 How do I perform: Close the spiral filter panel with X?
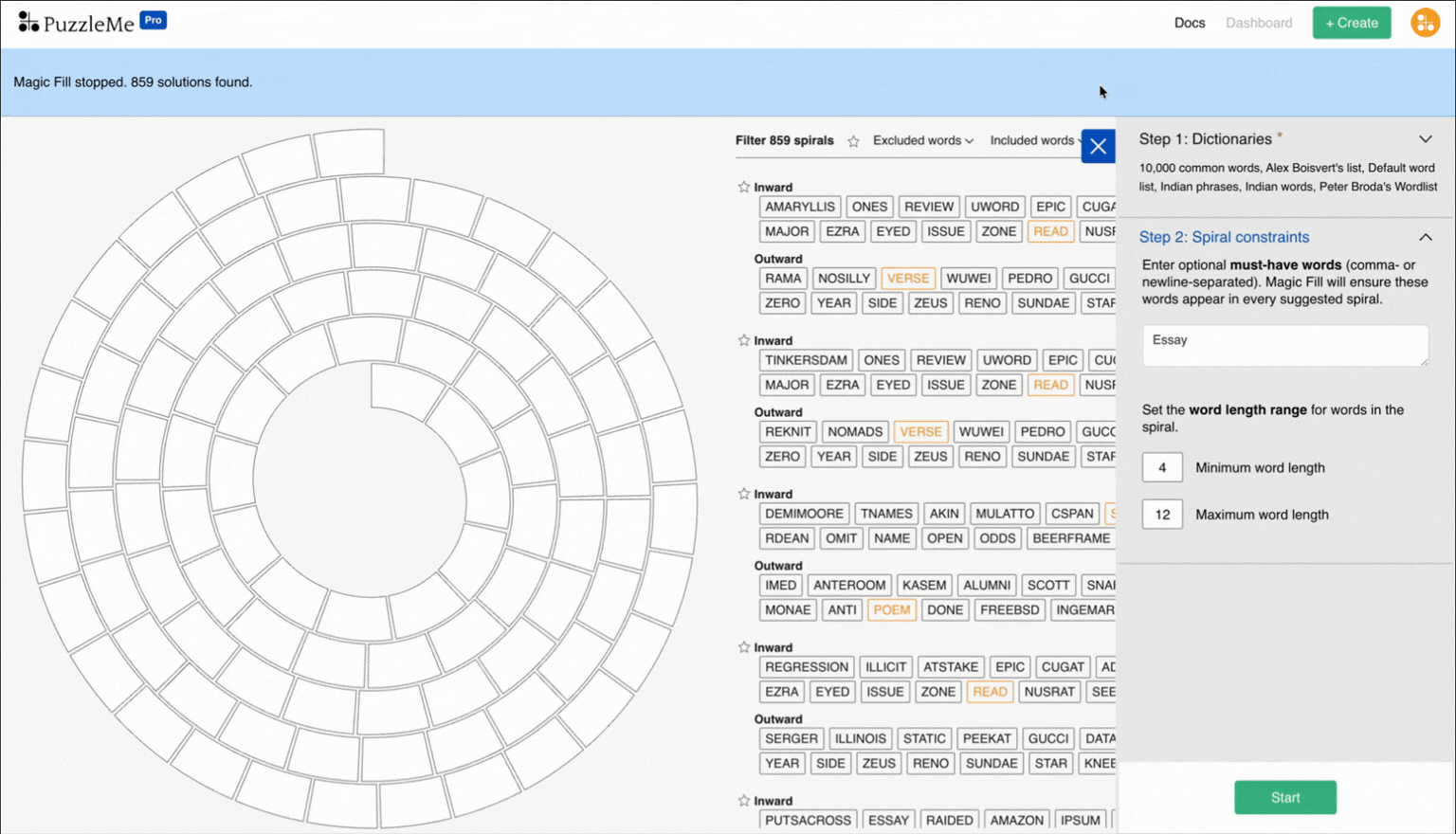(1098, 146)
